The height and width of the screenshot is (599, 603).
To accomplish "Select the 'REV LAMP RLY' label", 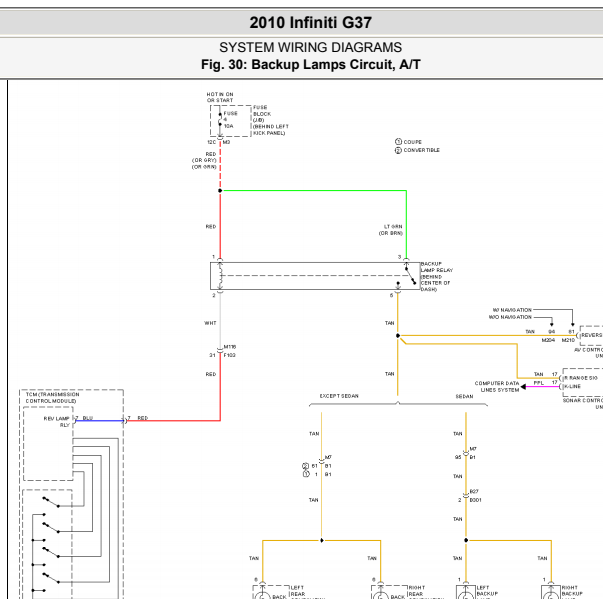I will pyautogui.click(x=57, y=421).
